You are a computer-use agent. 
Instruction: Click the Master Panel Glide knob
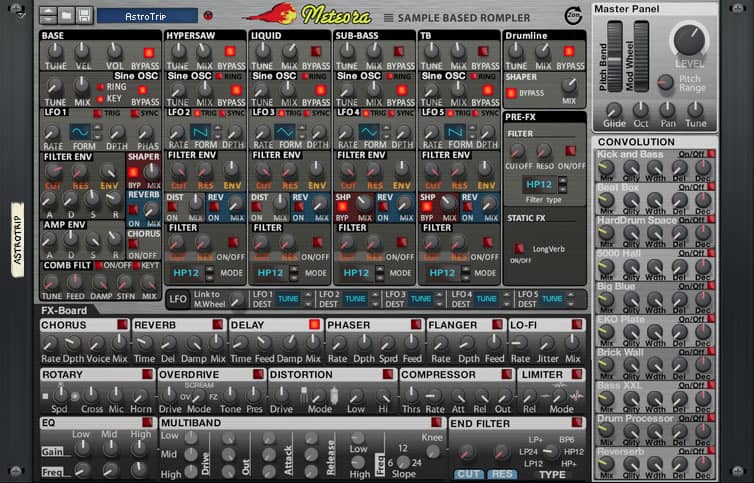click(614, 110)
